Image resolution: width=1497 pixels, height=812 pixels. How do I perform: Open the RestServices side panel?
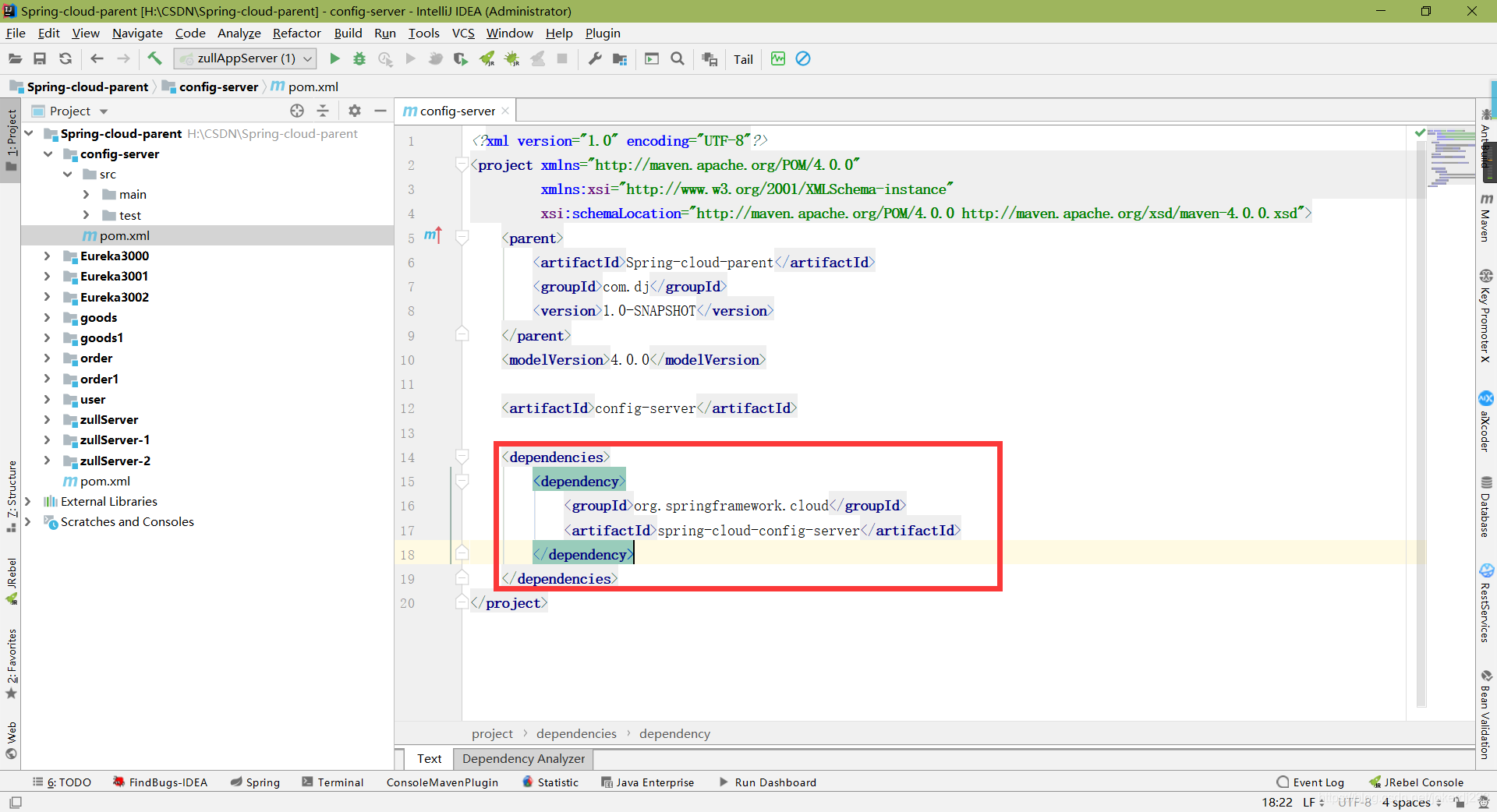click(x=1486, y=603)
